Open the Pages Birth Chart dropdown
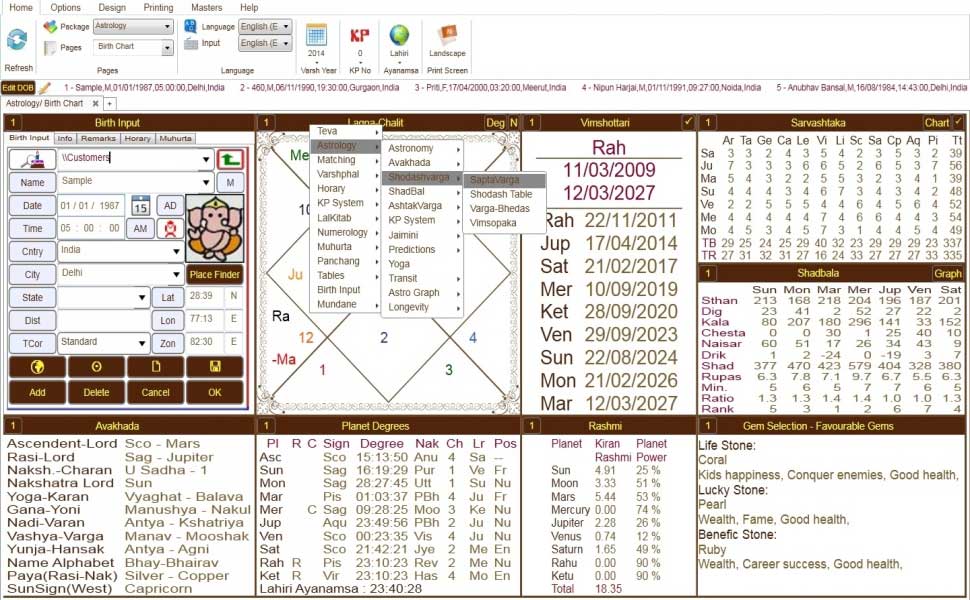Image resolution: width=970 pixels, height=600 pixels. click(167, 48)
